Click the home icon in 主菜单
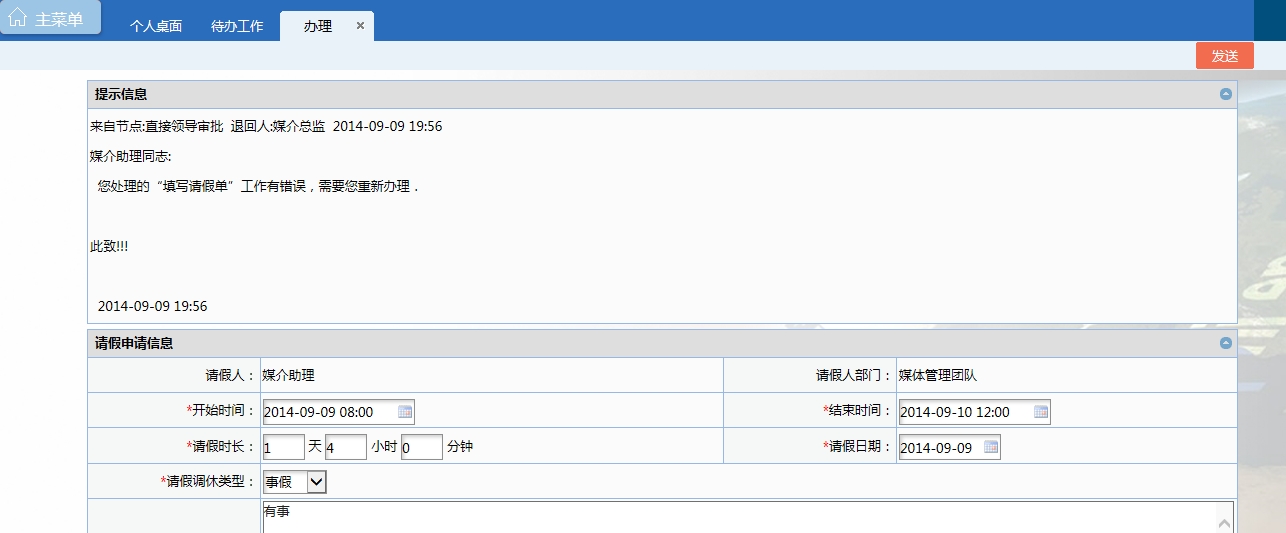1286x533 pixels. tap(17, 17)
